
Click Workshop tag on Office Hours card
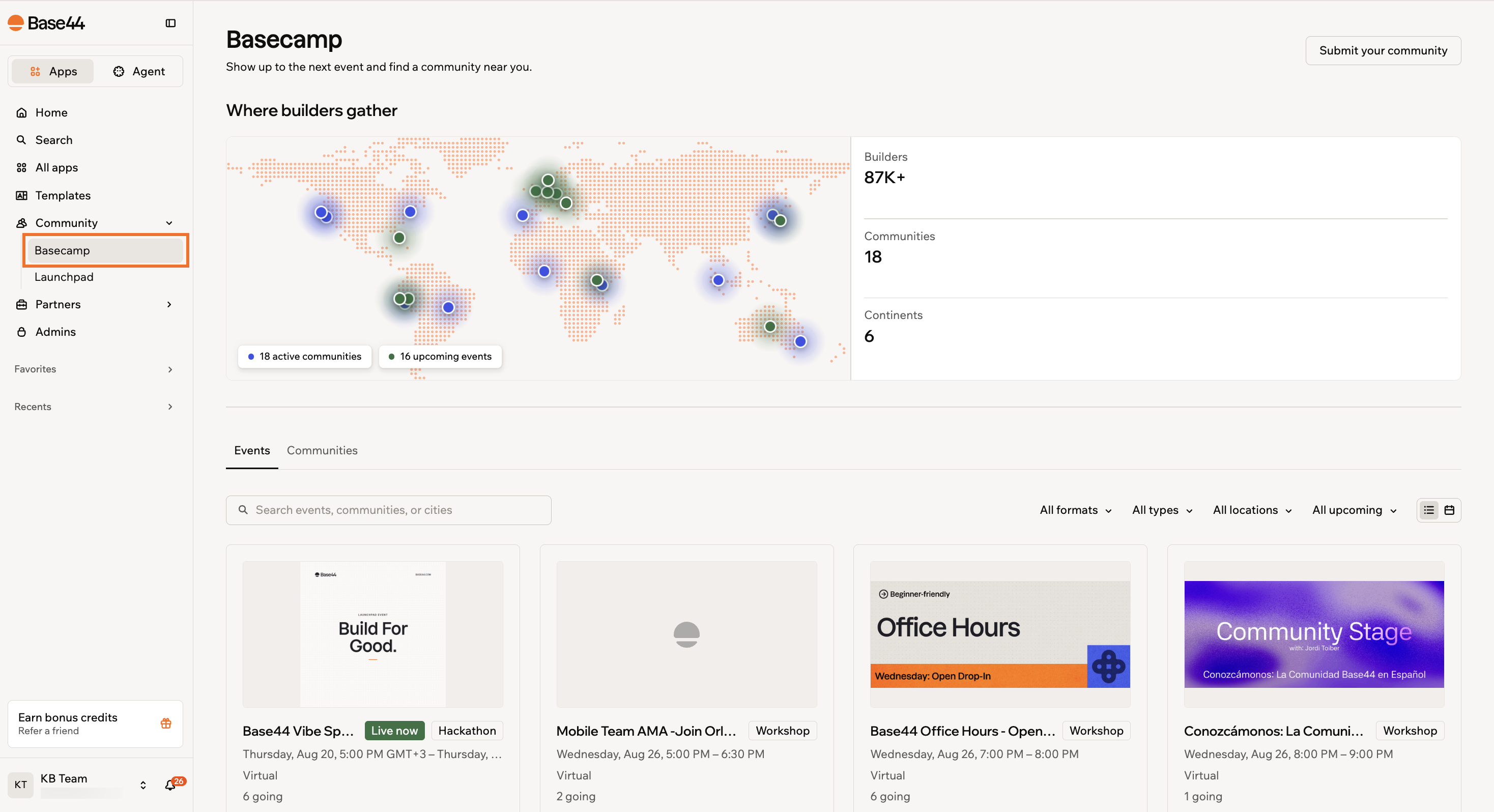click(1096, 731)
